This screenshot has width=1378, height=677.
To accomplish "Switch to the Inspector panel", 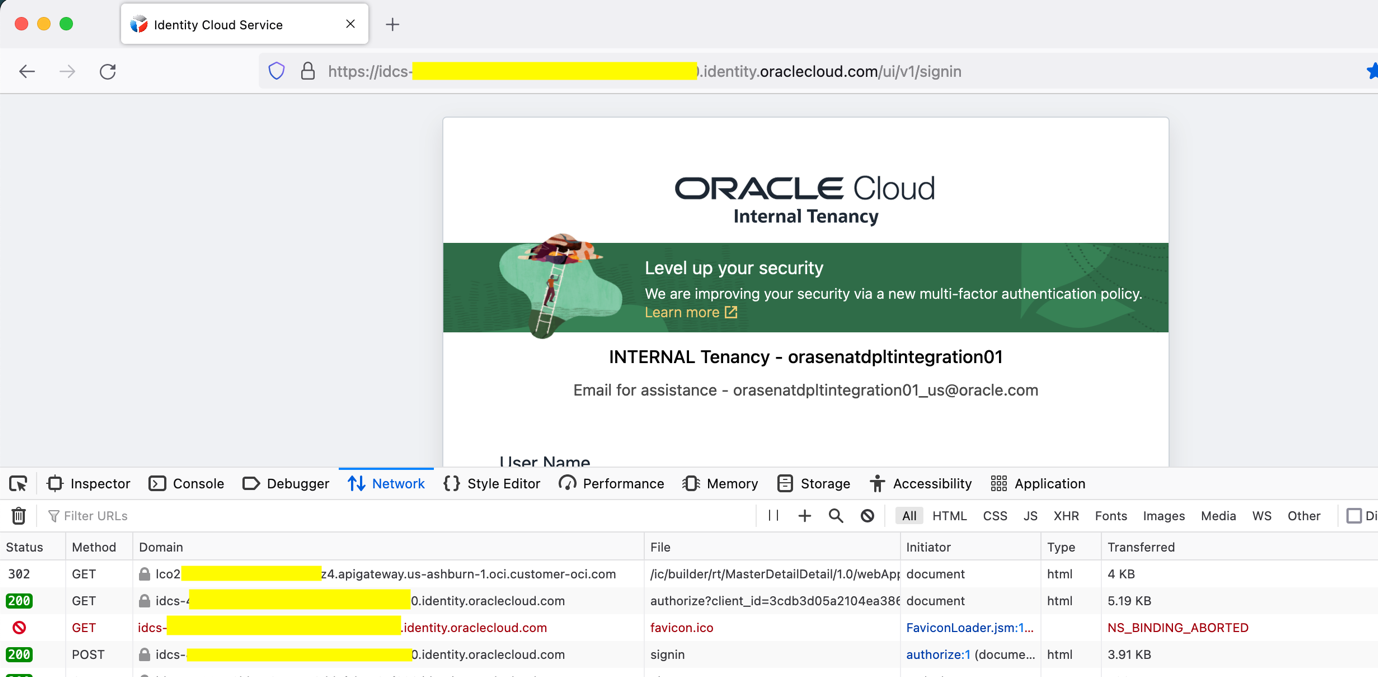I will [x=88, y=484].
